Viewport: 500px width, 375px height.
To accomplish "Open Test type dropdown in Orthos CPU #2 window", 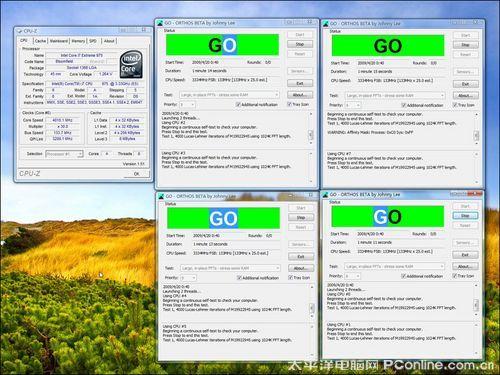I will 229,95.
